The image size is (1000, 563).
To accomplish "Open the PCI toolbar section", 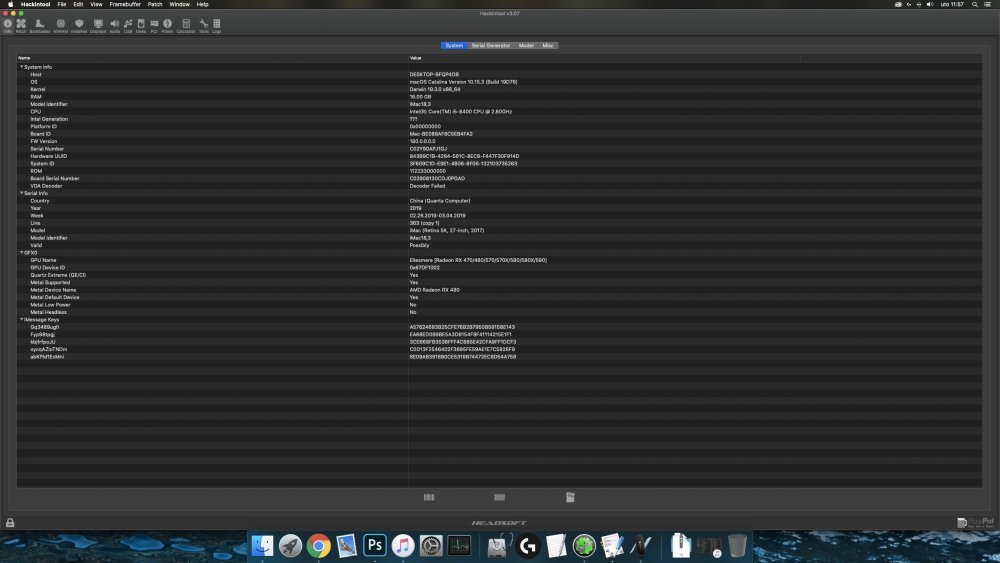I will 154,26.
